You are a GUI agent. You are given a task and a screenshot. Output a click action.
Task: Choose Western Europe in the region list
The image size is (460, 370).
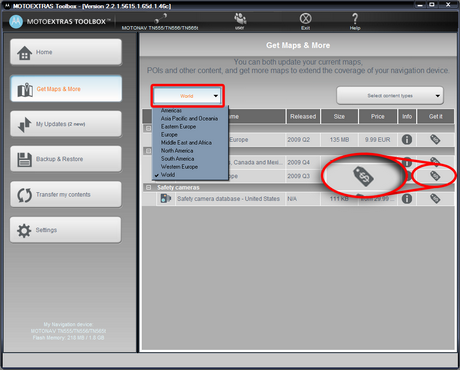(179, 167)
